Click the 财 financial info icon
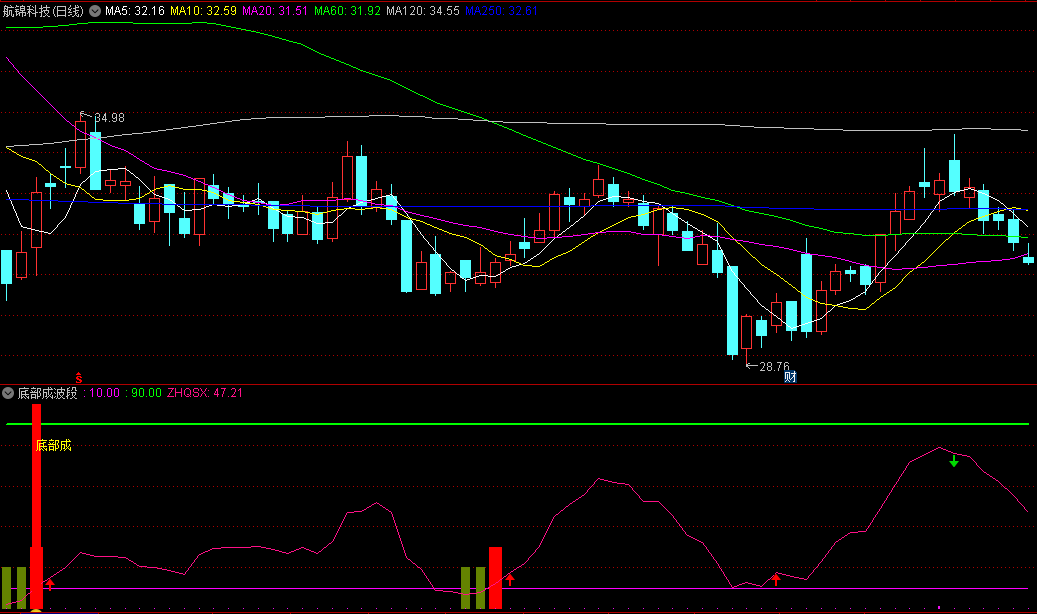Screen dimensions: 1037x614 (x=790, y=377)
